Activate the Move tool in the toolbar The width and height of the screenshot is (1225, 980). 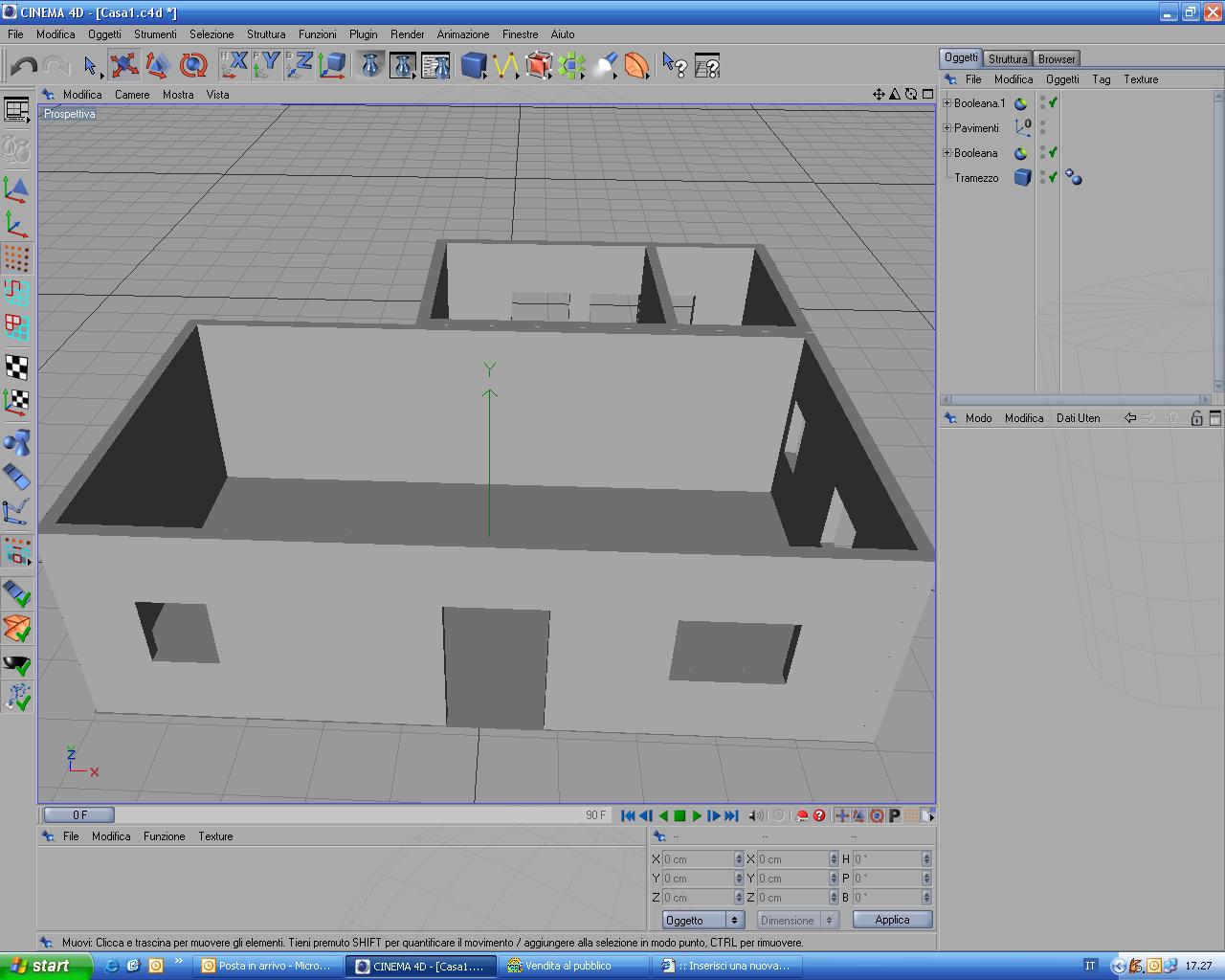pyautogui.click(x=123, y=65)
